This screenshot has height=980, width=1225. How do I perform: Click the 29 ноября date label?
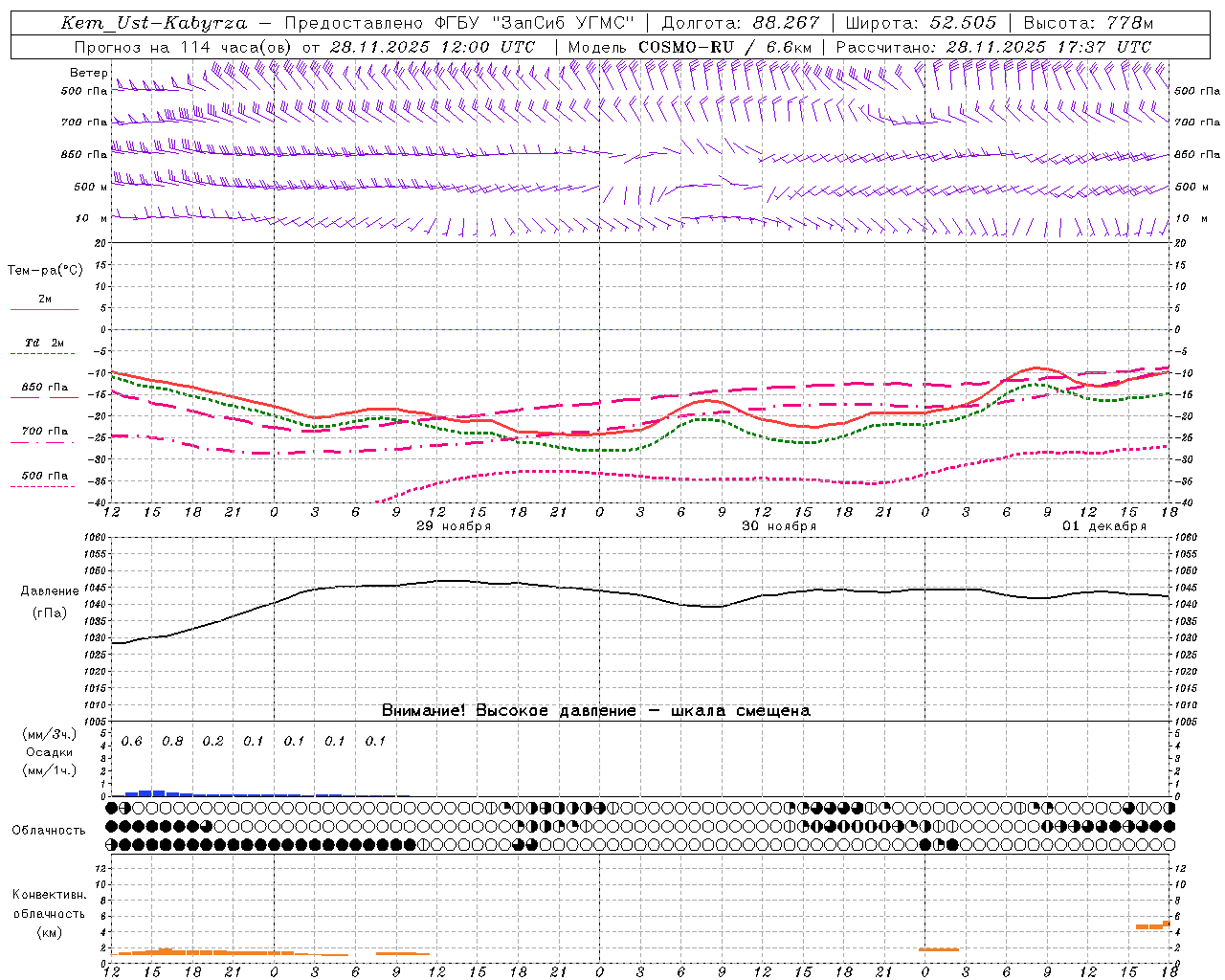[x=454, y=526]
